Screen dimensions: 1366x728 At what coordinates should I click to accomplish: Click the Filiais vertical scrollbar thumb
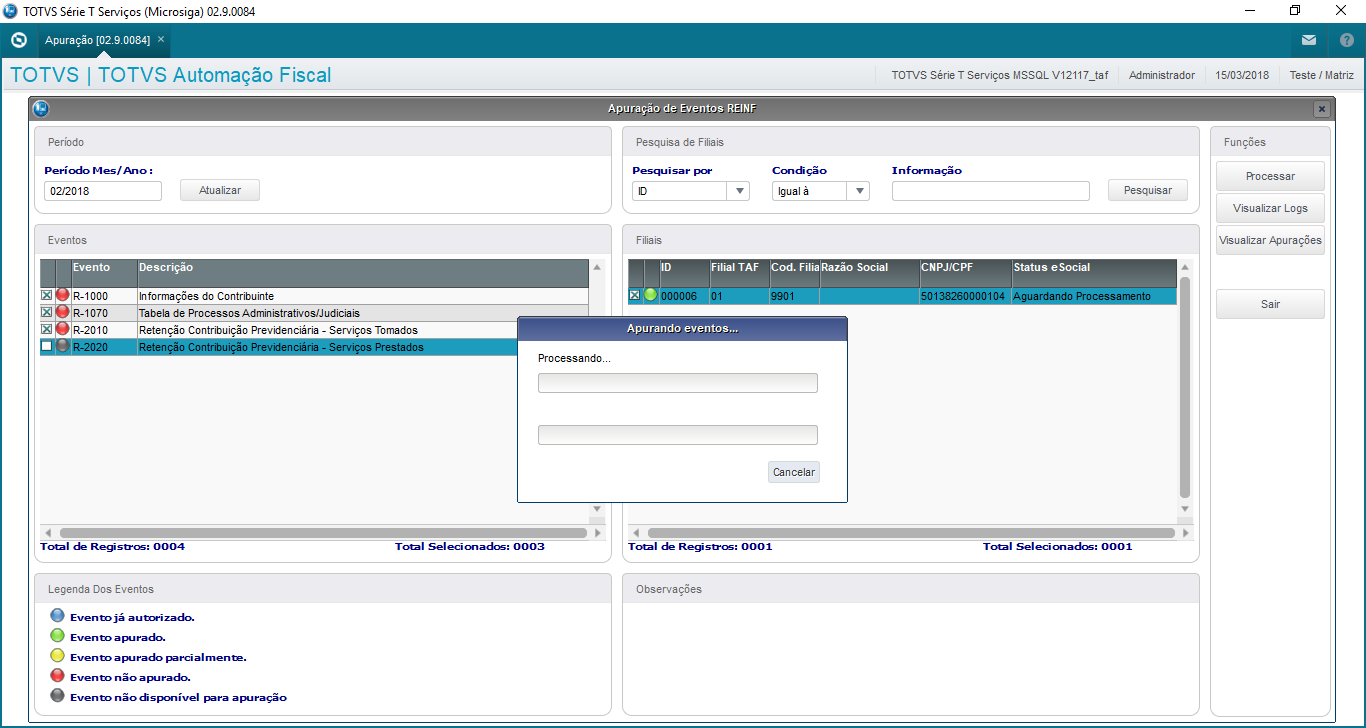[x=1186, y=387]
